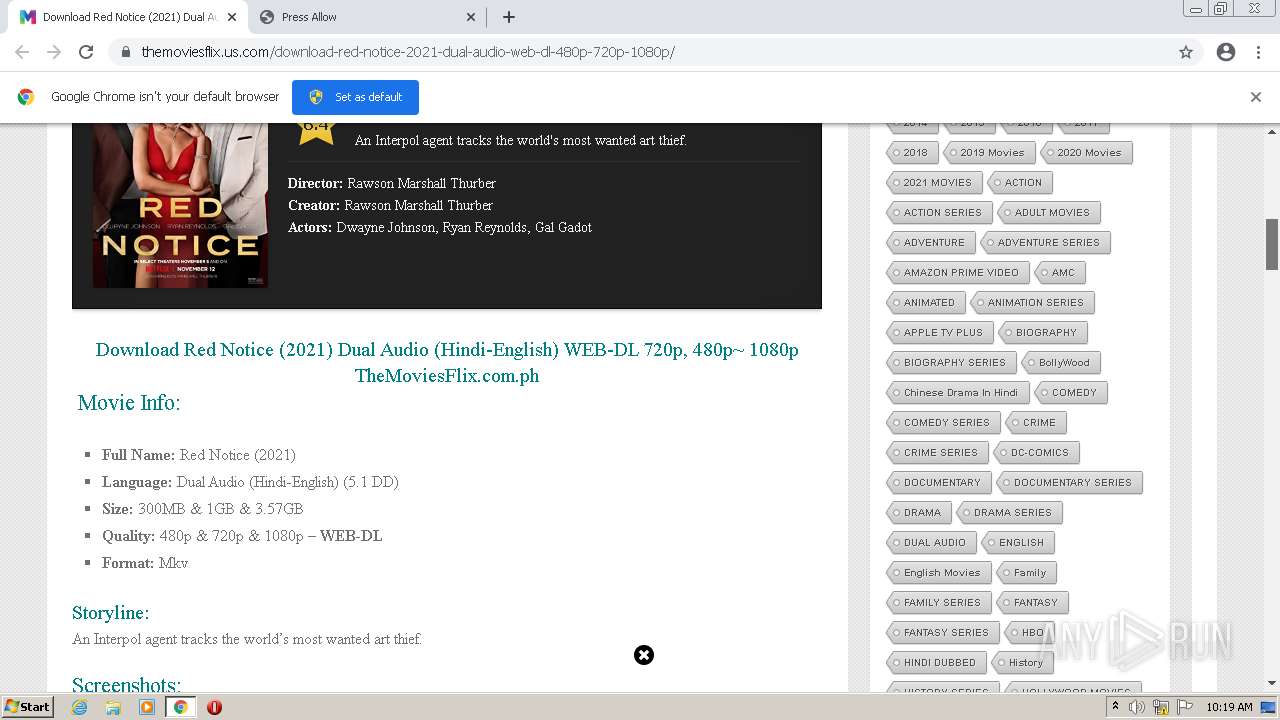Switch to the Press Allow tab
The height and width of the screenshot is (720, 1280).
click(x=367, y=17)
